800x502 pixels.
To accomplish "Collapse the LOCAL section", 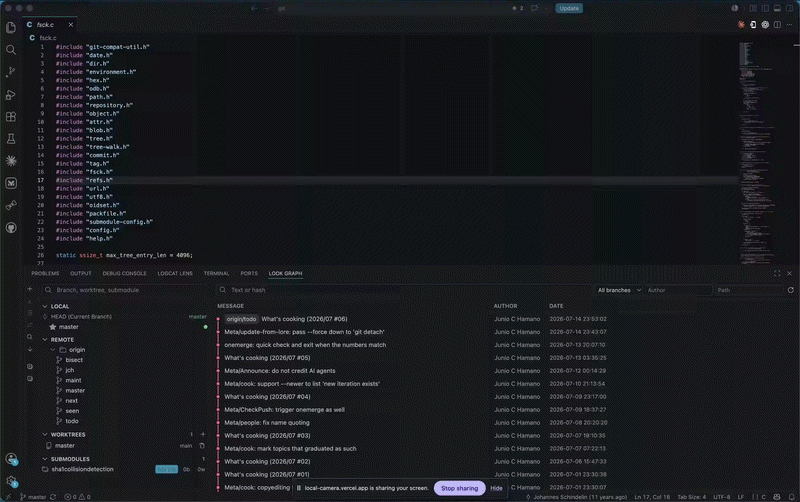I will 45,306.
